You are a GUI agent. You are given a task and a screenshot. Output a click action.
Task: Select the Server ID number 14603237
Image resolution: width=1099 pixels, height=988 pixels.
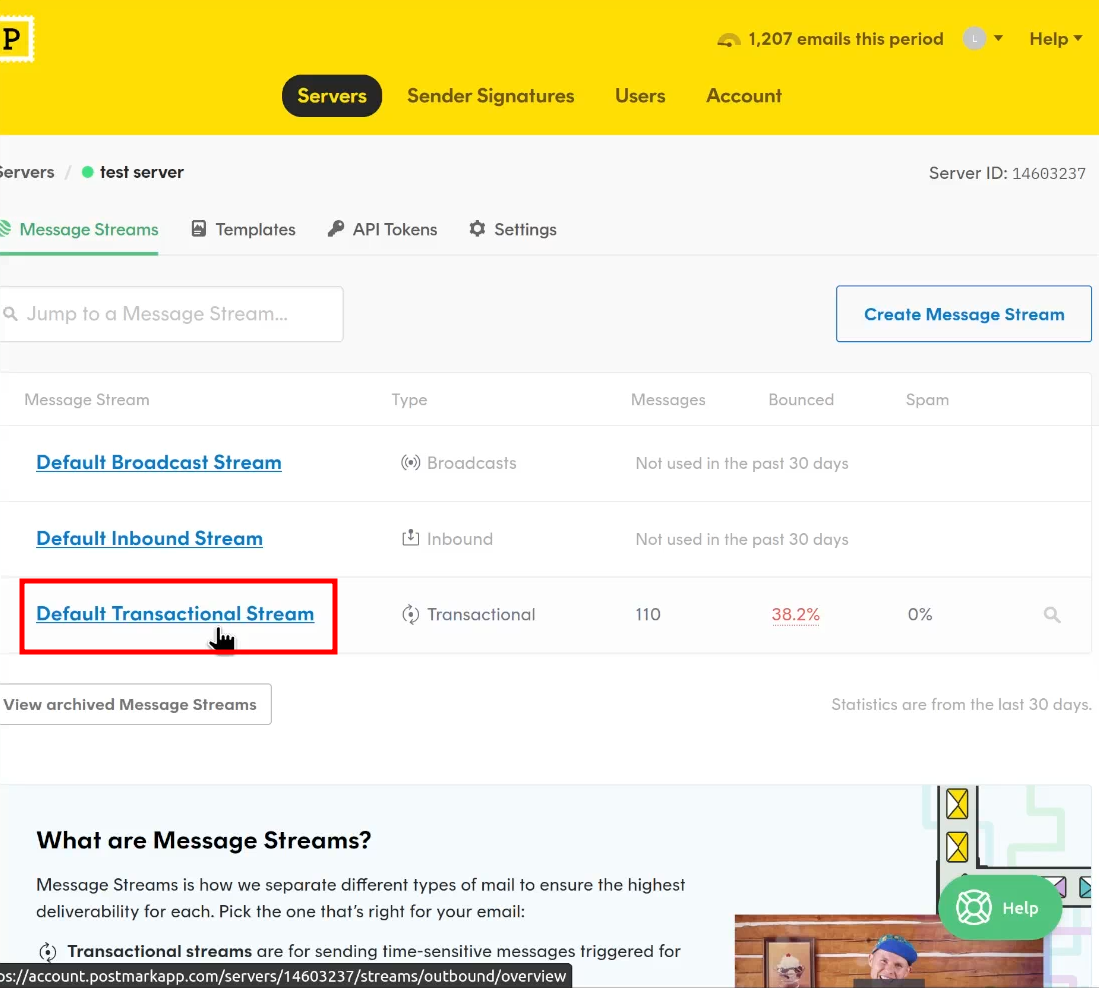pos(1049,173)
